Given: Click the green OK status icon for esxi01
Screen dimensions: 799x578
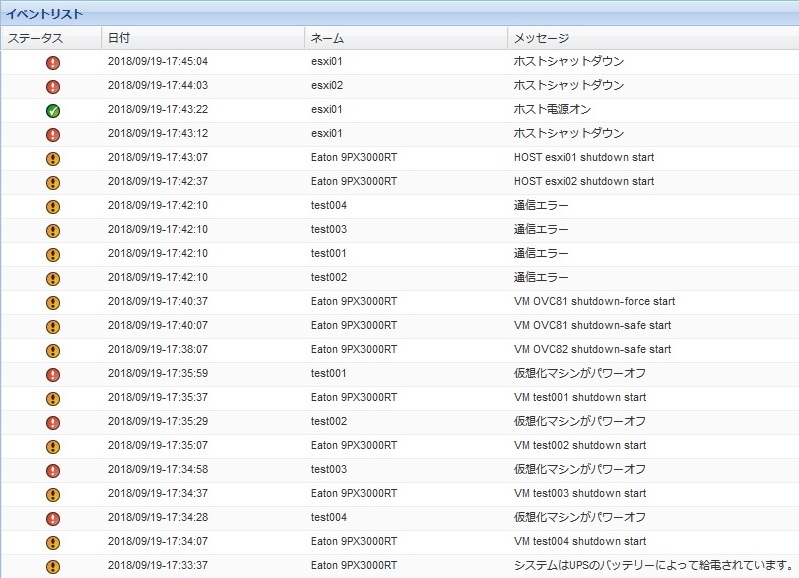Looking at the screenshot, I should (53, 110).
